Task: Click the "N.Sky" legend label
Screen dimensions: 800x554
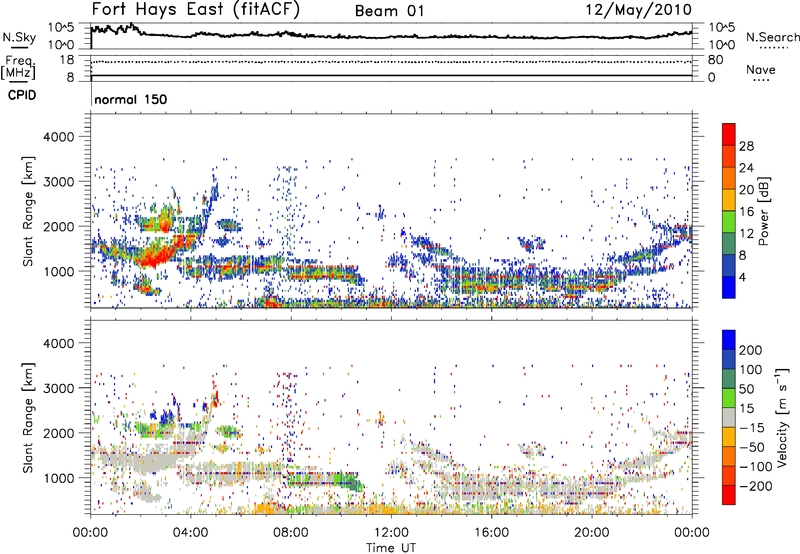Action: click(19, 37)
